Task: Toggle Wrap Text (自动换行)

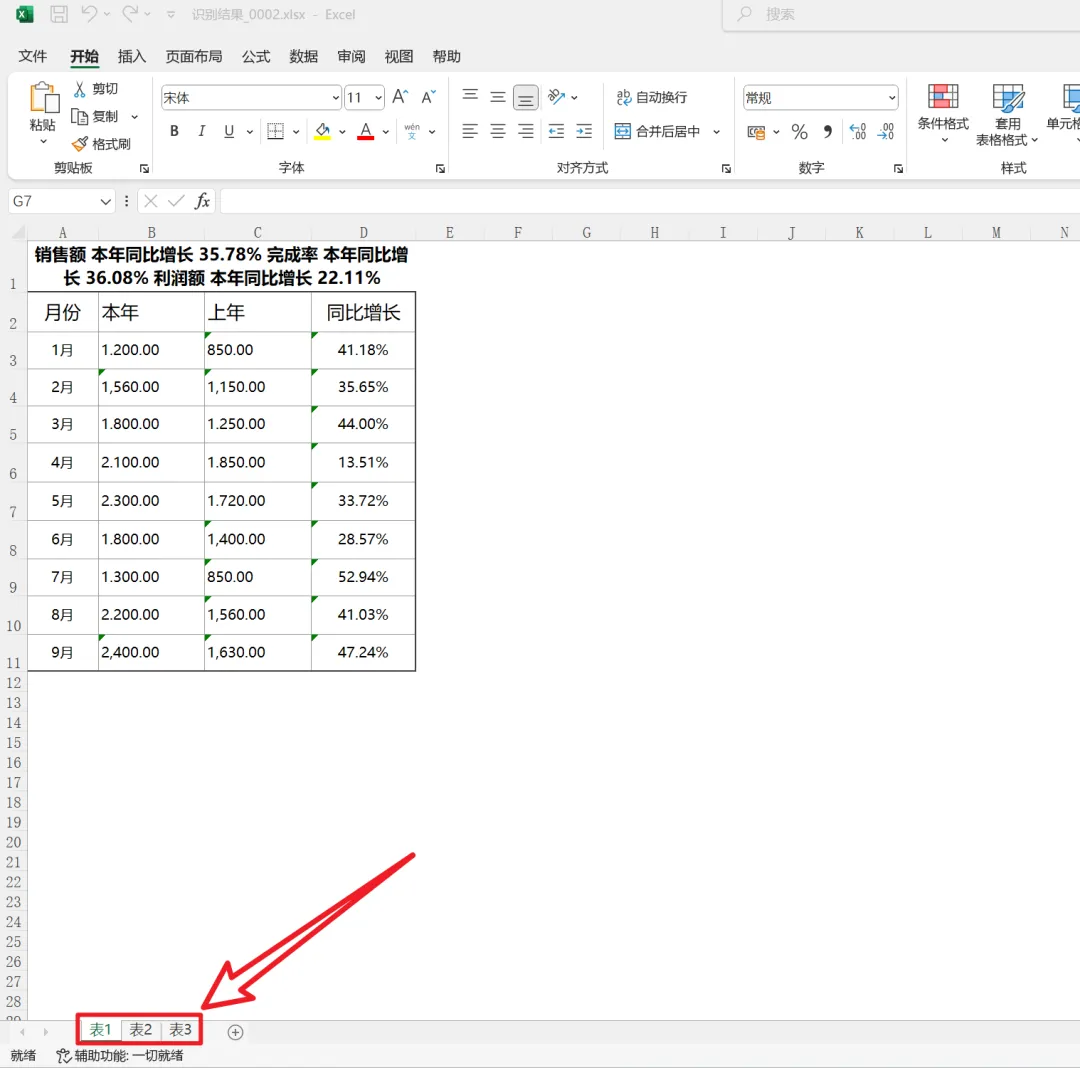Action: click(652, 97)
